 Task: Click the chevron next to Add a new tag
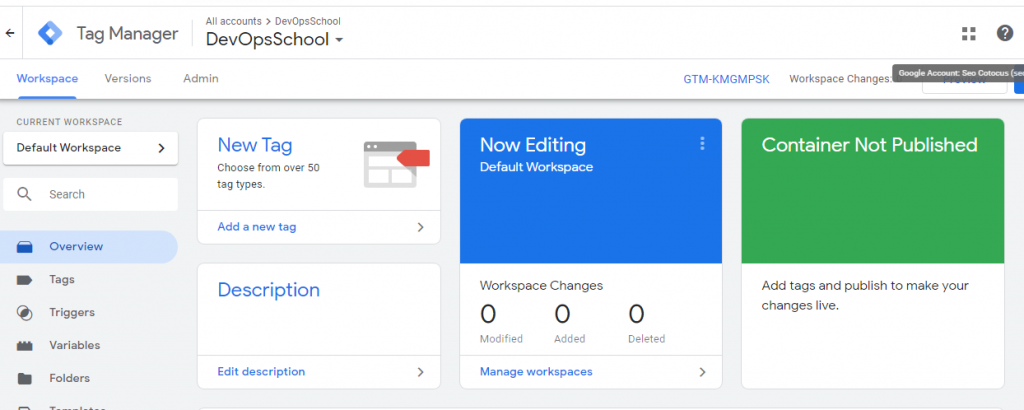[x=421, y=227]
